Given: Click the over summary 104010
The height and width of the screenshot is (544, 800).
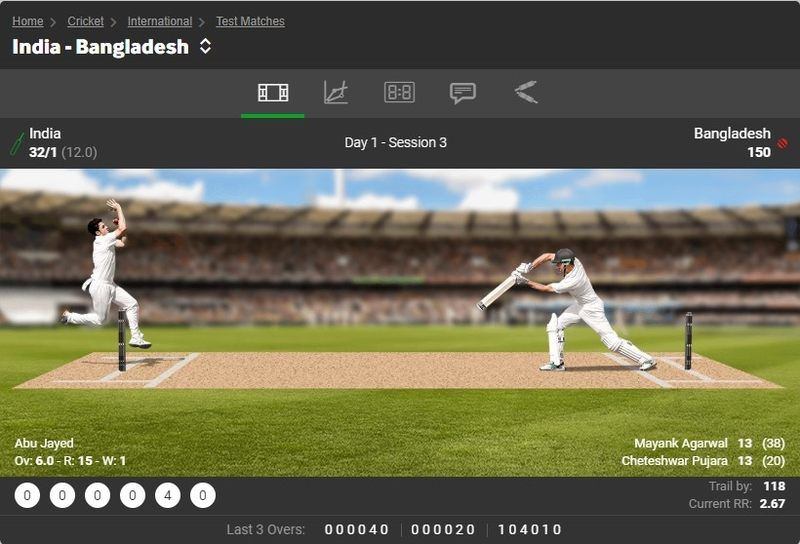Looking at the screenshot, I should [x=530, y=530].
